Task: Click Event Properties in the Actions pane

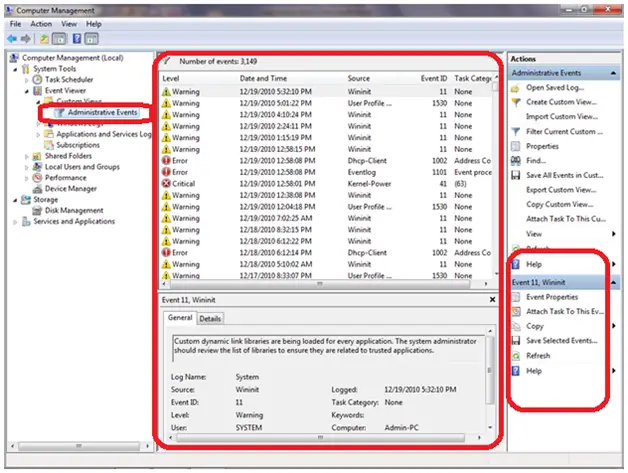Action: [552, 297]
